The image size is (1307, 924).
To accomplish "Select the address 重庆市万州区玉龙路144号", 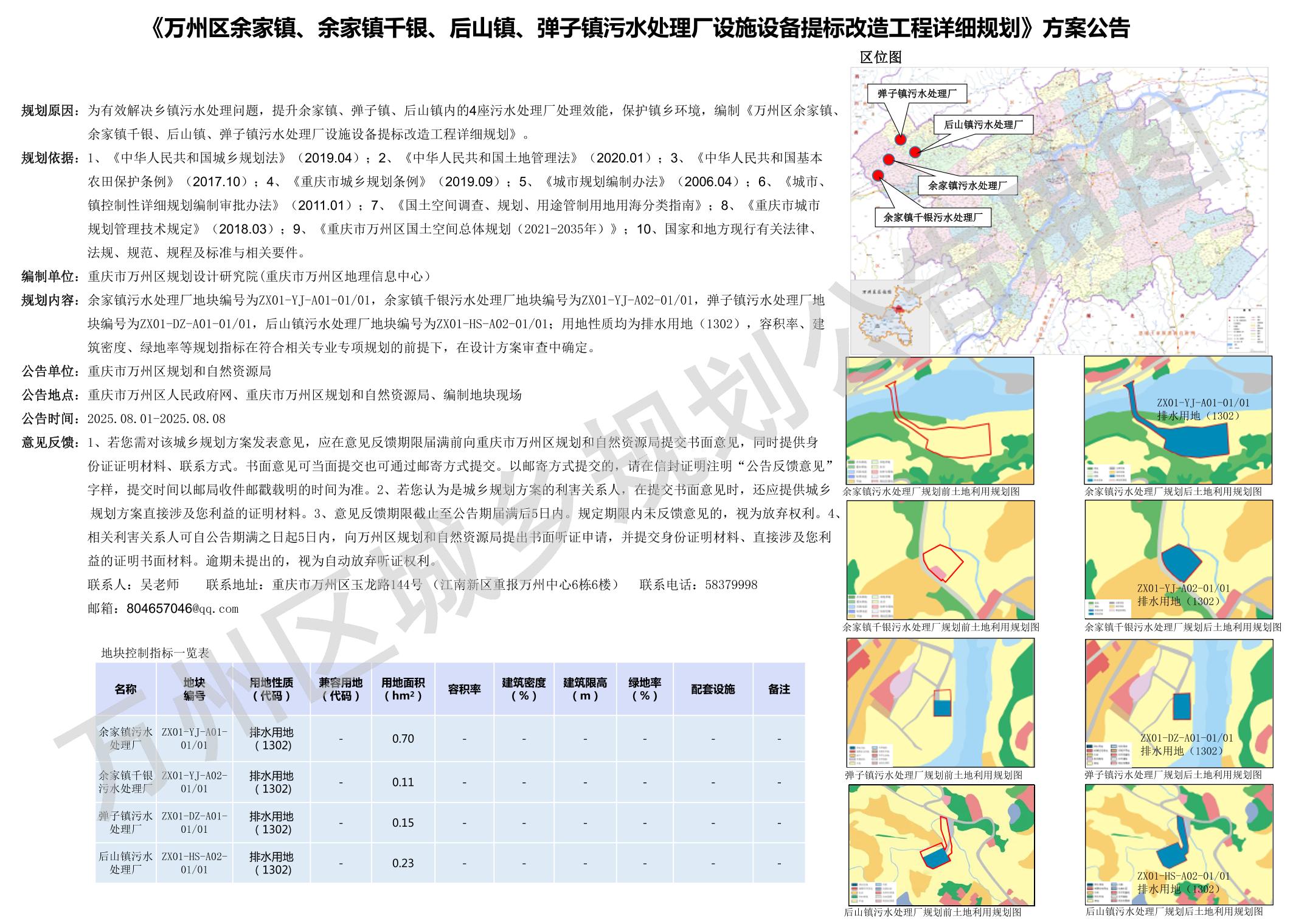I will 347,585.
